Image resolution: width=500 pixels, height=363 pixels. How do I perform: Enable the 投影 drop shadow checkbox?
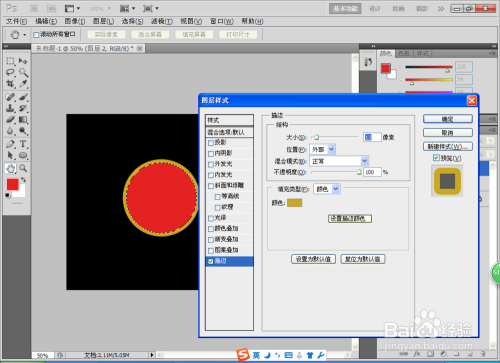click(211, 143)
